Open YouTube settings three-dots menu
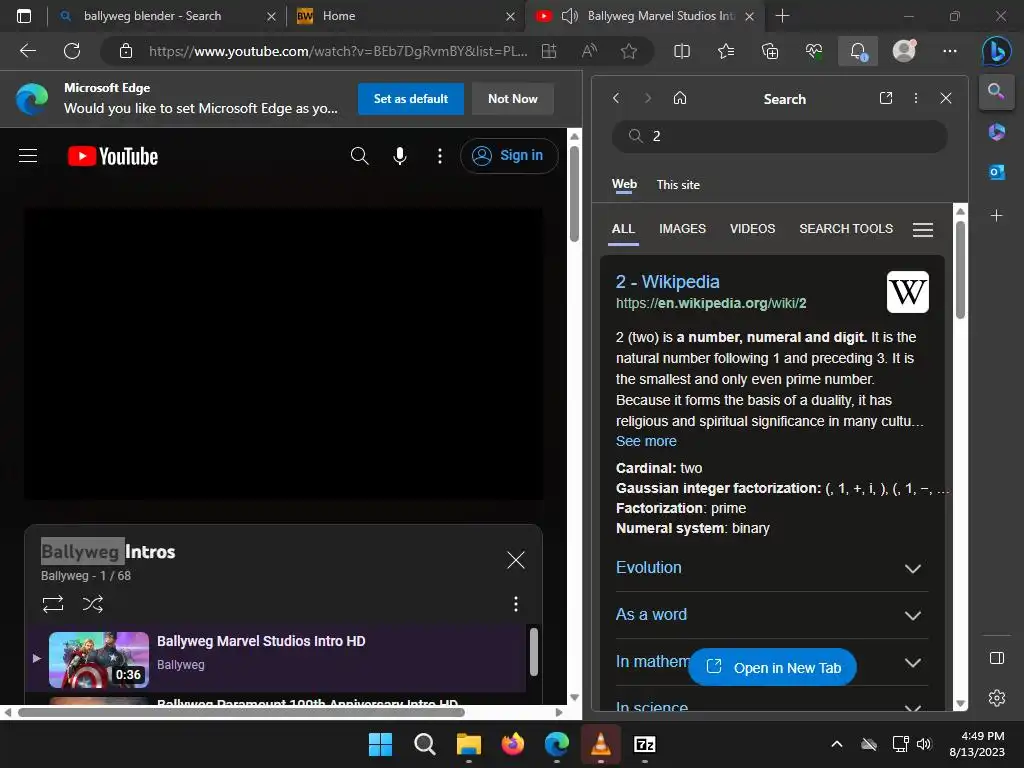Viewport: 1024px width, 768px height. coord(440,155)
